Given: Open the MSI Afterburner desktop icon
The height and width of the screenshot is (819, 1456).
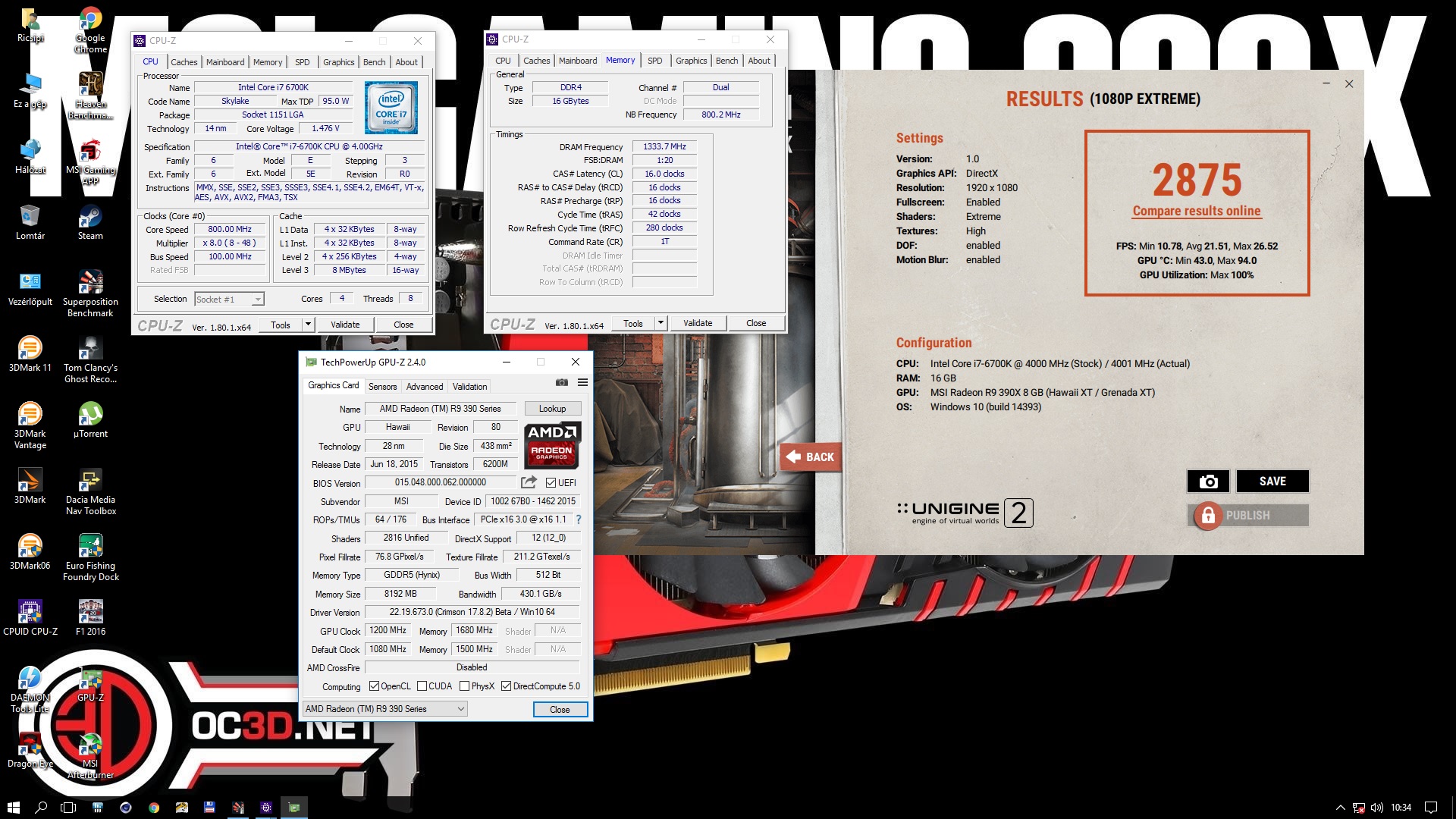Looking at the screenshot, I should click(x=90, y=756).
